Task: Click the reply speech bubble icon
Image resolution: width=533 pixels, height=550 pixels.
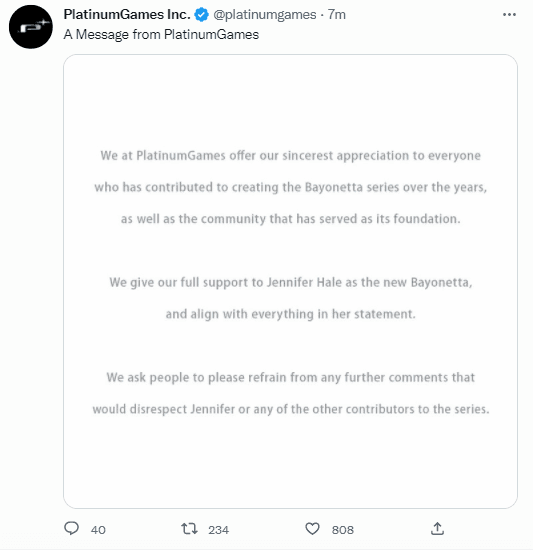Action: click(72, 529)
